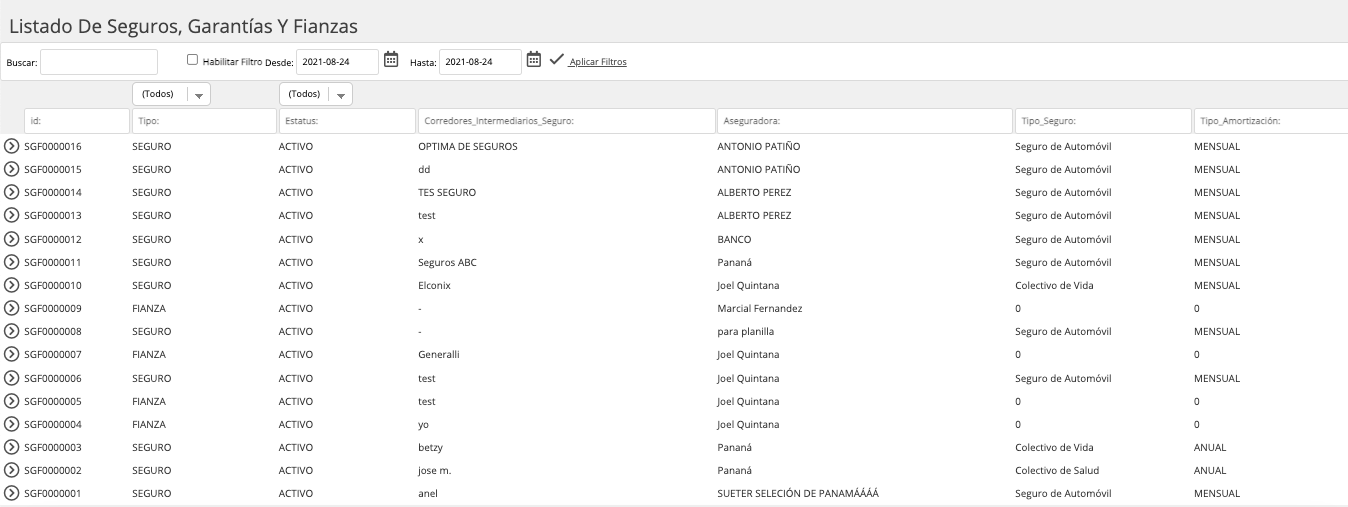Open details arrow for SGF0000014
The image size is (1348, 507).
pos(12,192)
